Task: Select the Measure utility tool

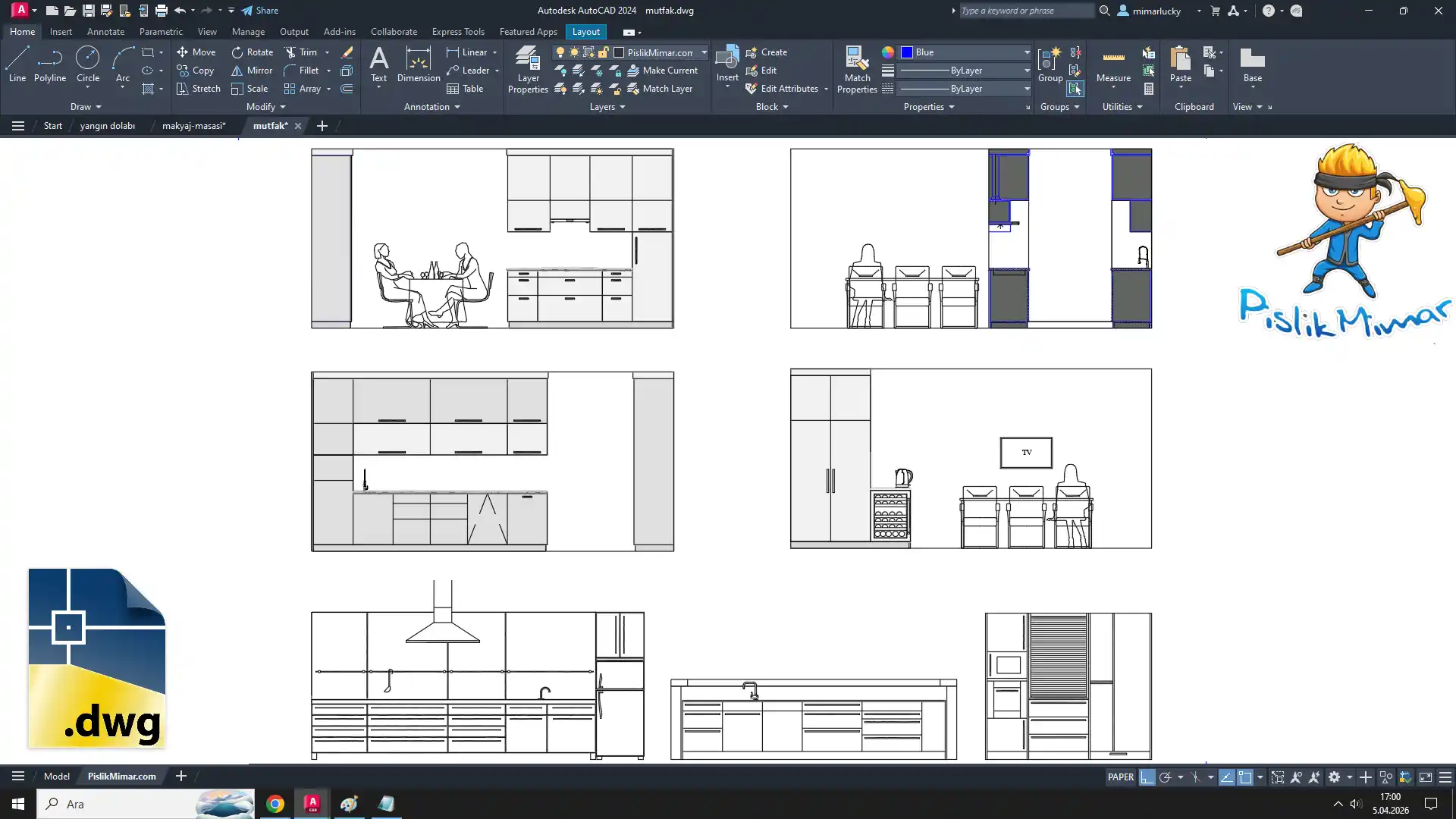Action: pos(1113,64)
